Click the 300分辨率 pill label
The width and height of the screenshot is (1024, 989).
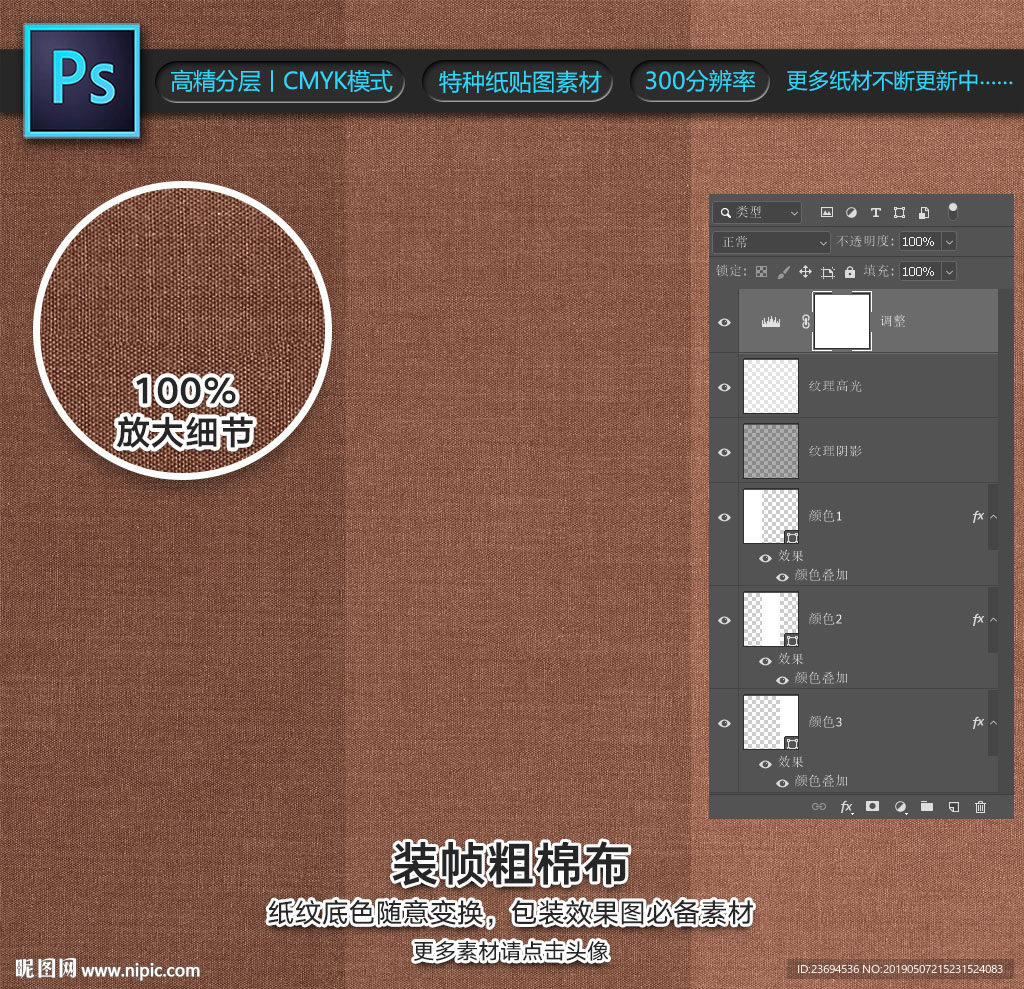700,82
